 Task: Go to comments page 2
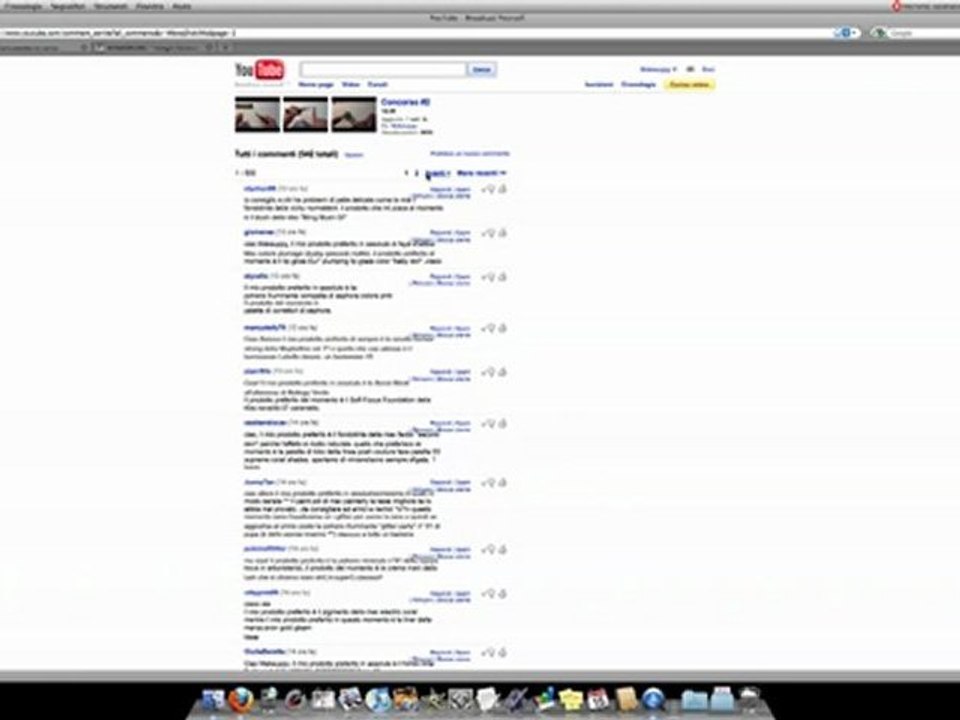coord(417,173)
